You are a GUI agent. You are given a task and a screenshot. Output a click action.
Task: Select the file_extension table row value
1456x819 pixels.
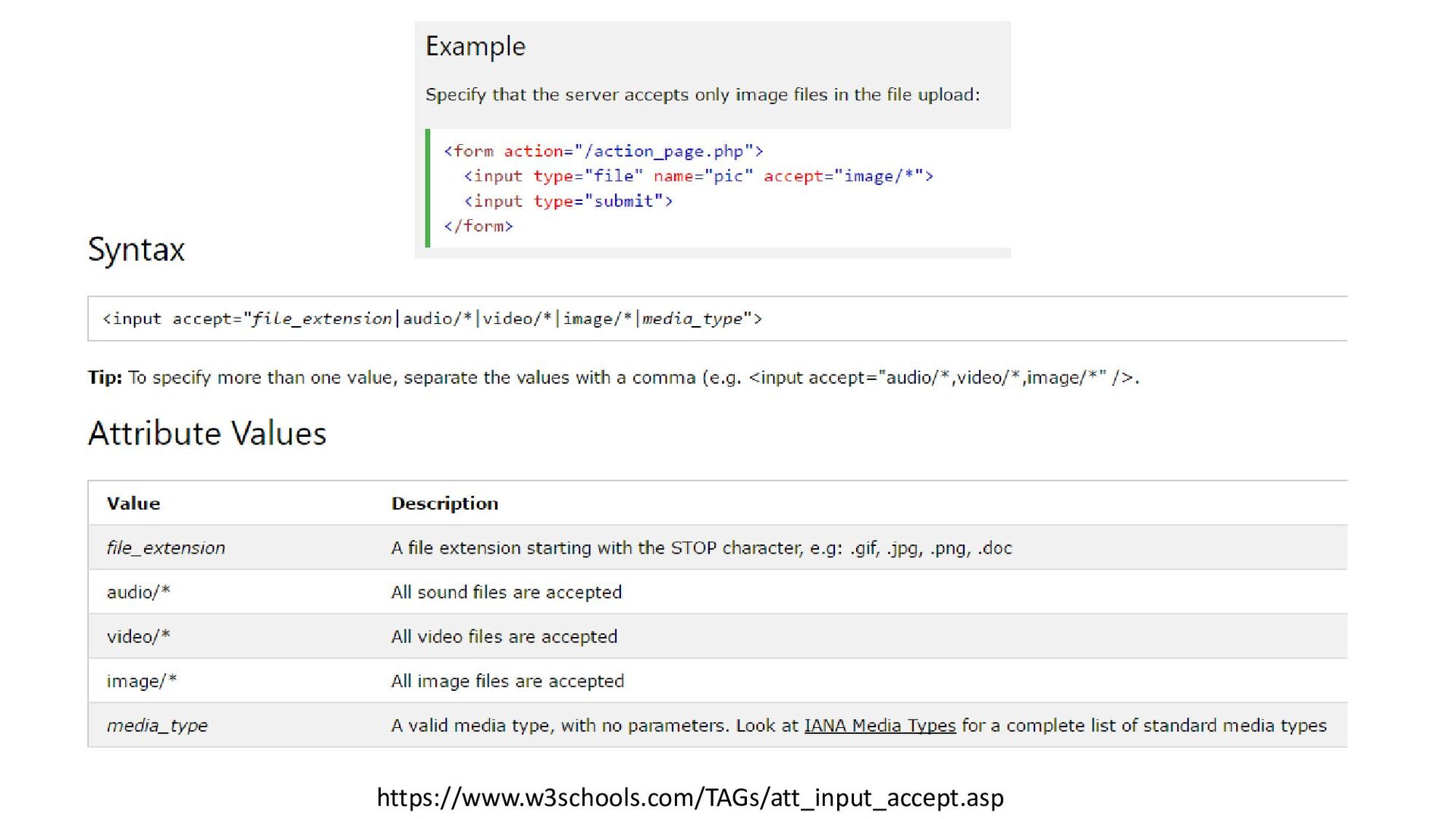tap(166, 548)
